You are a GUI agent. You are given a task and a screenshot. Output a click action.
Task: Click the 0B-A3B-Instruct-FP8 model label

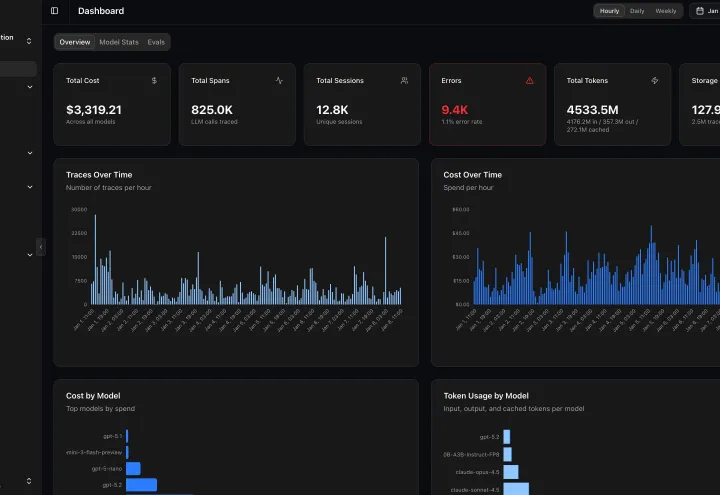click(x=471, y=455)
